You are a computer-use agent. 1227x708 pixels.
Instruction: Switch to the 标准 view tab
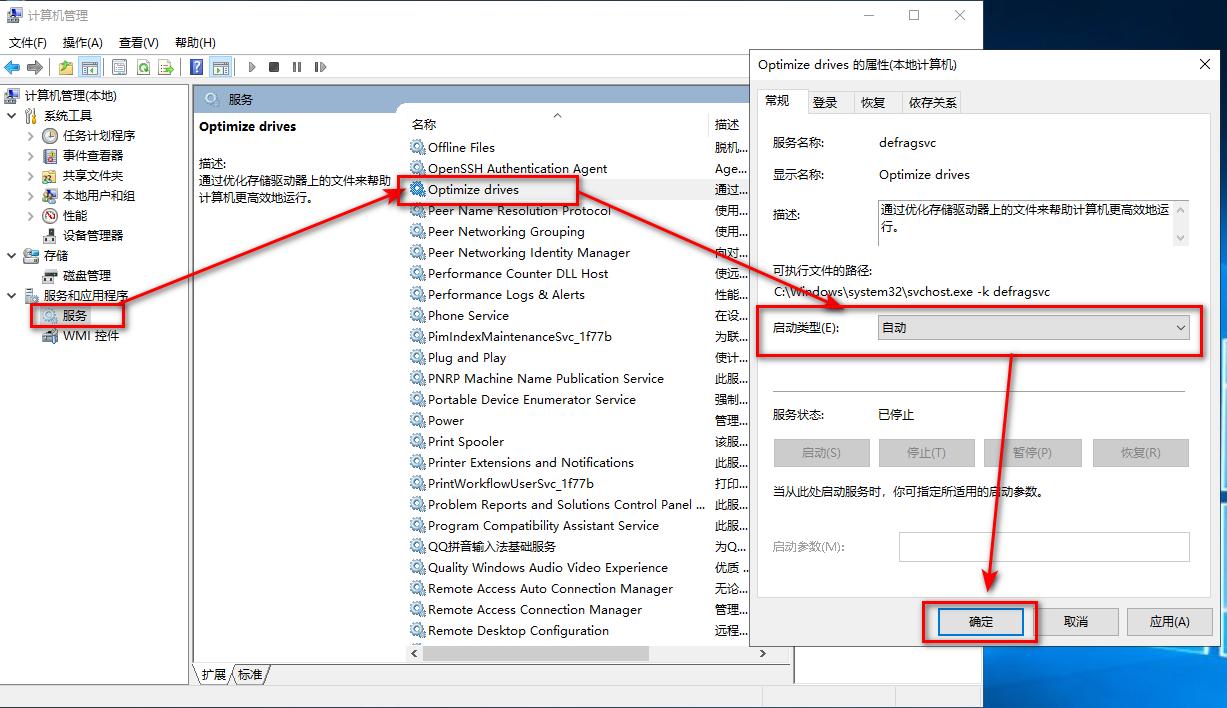pos(250,675)
